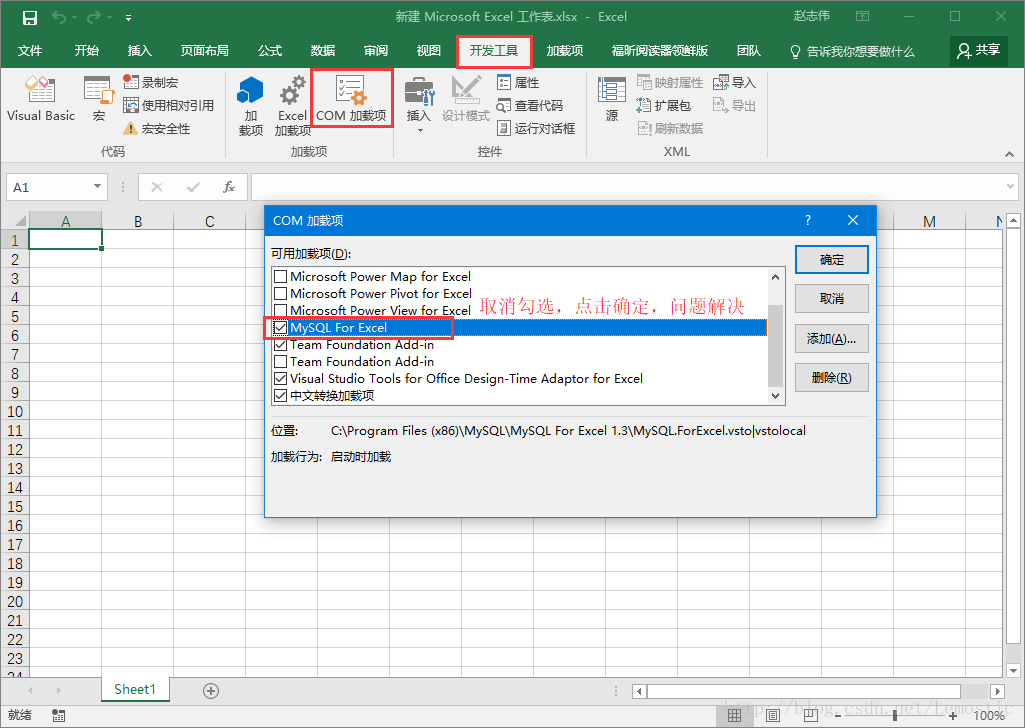This screenshot has width=1025, height=728.
Task: Switch to the Page Layout (页面布局) tab
Action: [x=205, y=51]
